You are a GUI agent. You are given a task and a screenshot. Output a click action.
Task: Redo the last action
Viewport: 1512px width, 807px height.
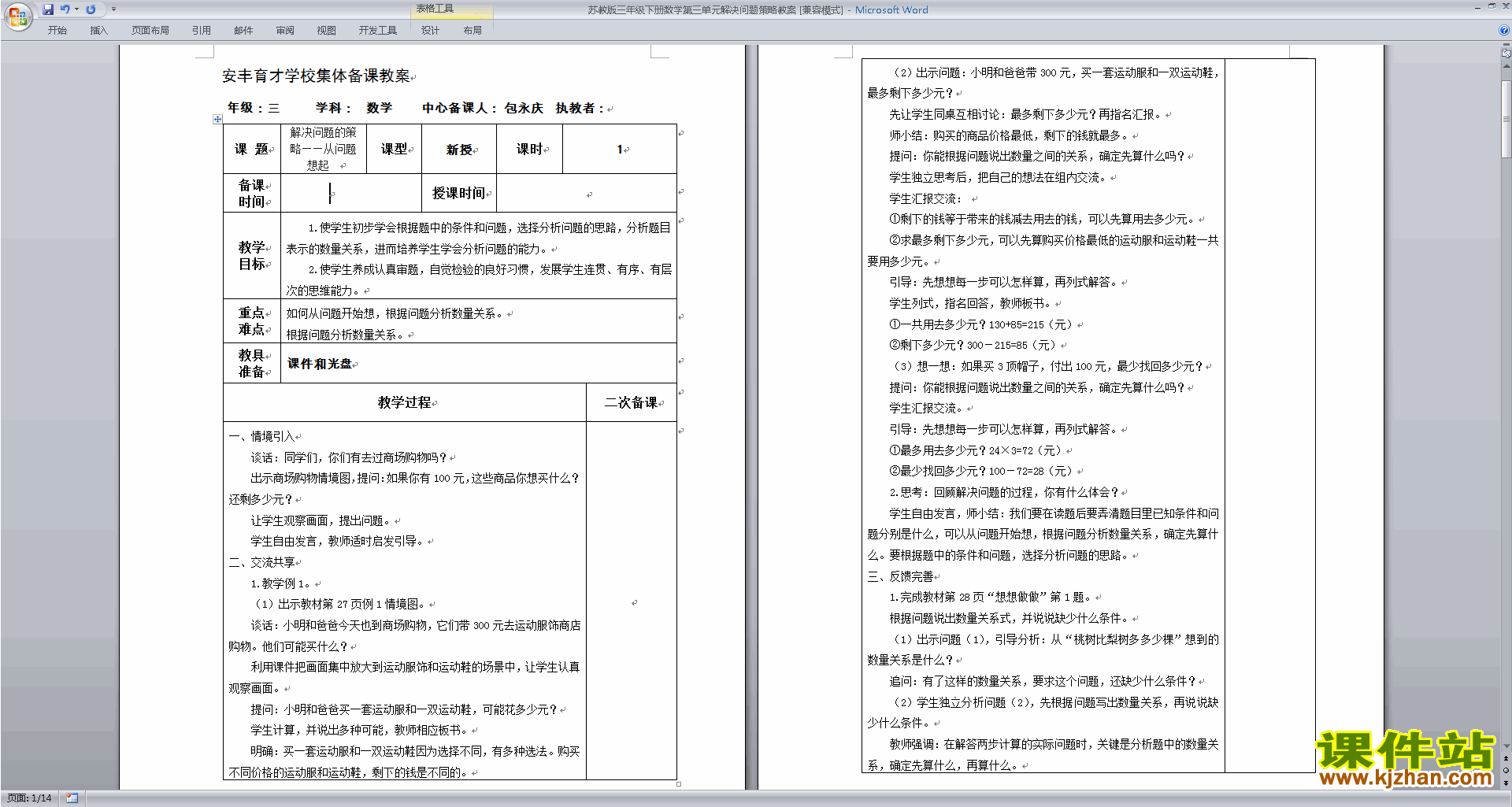[91, 9]
